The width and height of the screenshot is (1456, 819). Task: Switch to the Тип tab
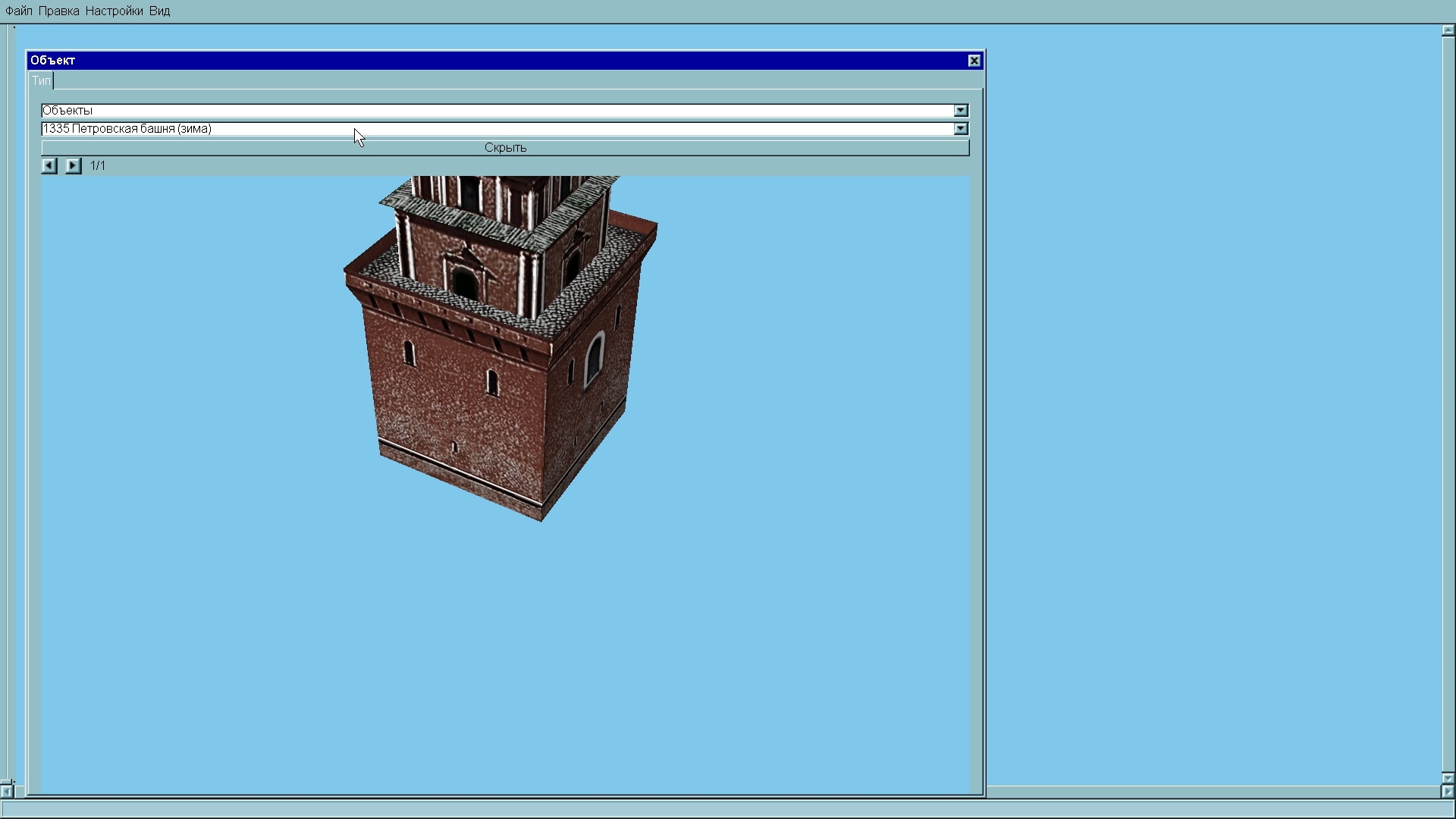point(41,81)
